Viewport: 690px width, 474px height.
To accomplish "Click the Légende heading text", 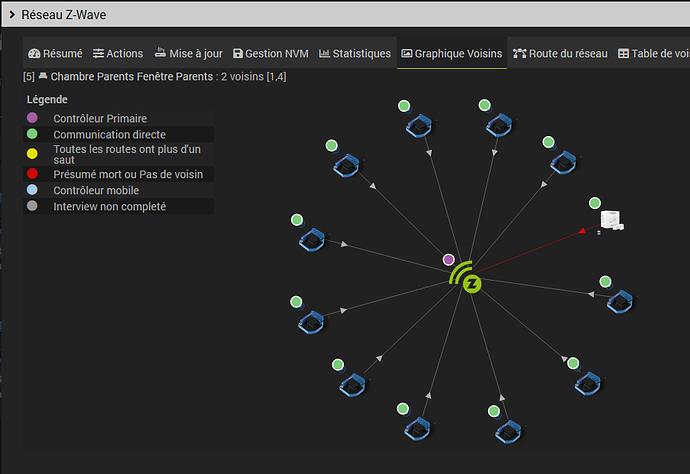I will tap(47, 99).
